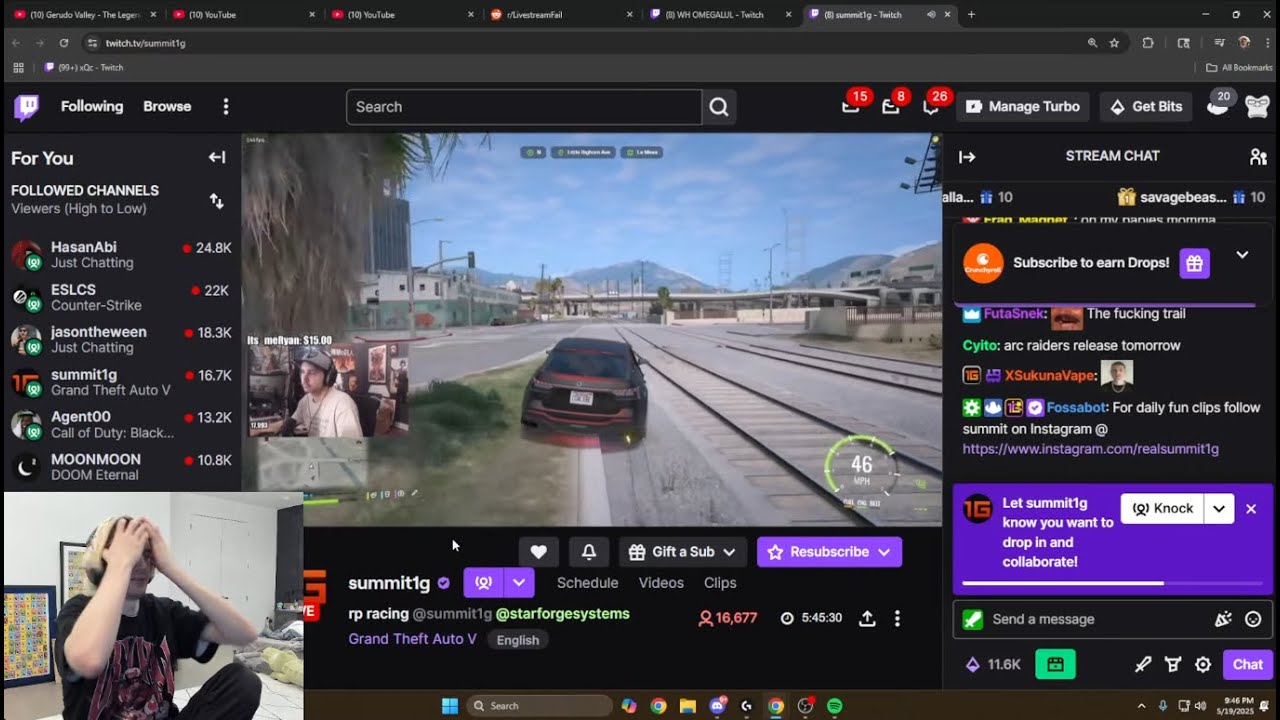Image resolution: width=1280 pixels, height=720 pixels.
Task: Open the Windows Start menu
Action: (x=449, y=706)
